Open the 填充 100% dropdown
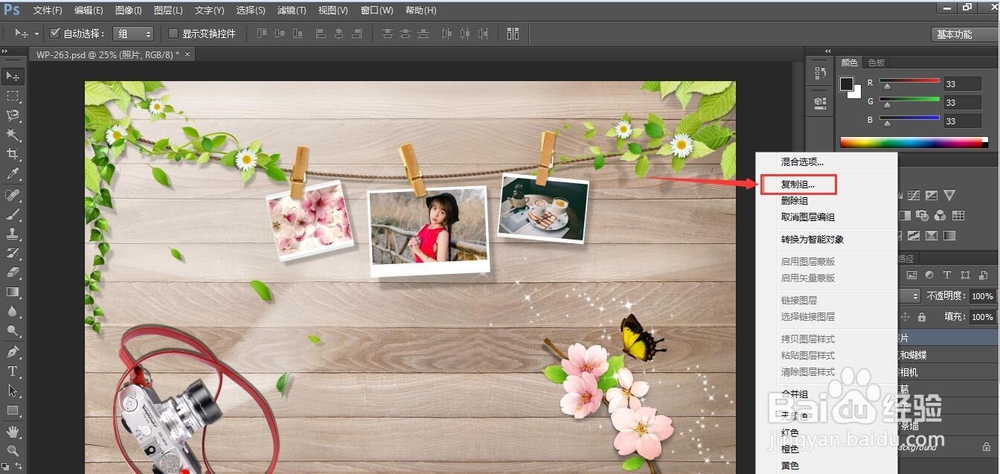 pos(981,316)
